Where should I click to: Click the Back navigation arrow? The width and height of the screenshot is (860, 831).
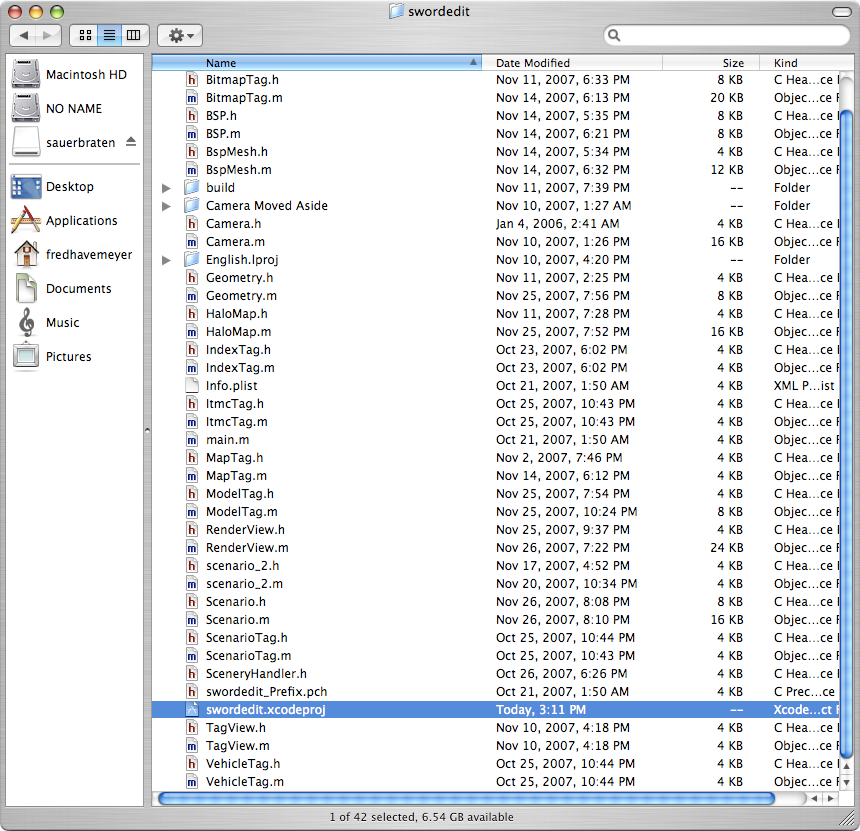[x=23, y=36]
